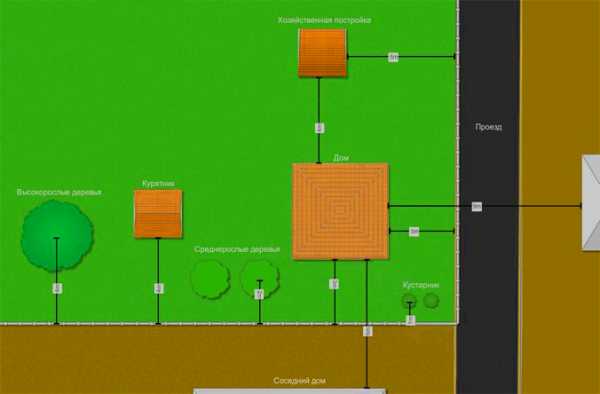Click distance label between shed and house
Image resolution: width=600 pixels, height=394 pixels.
tap(320, 128)
